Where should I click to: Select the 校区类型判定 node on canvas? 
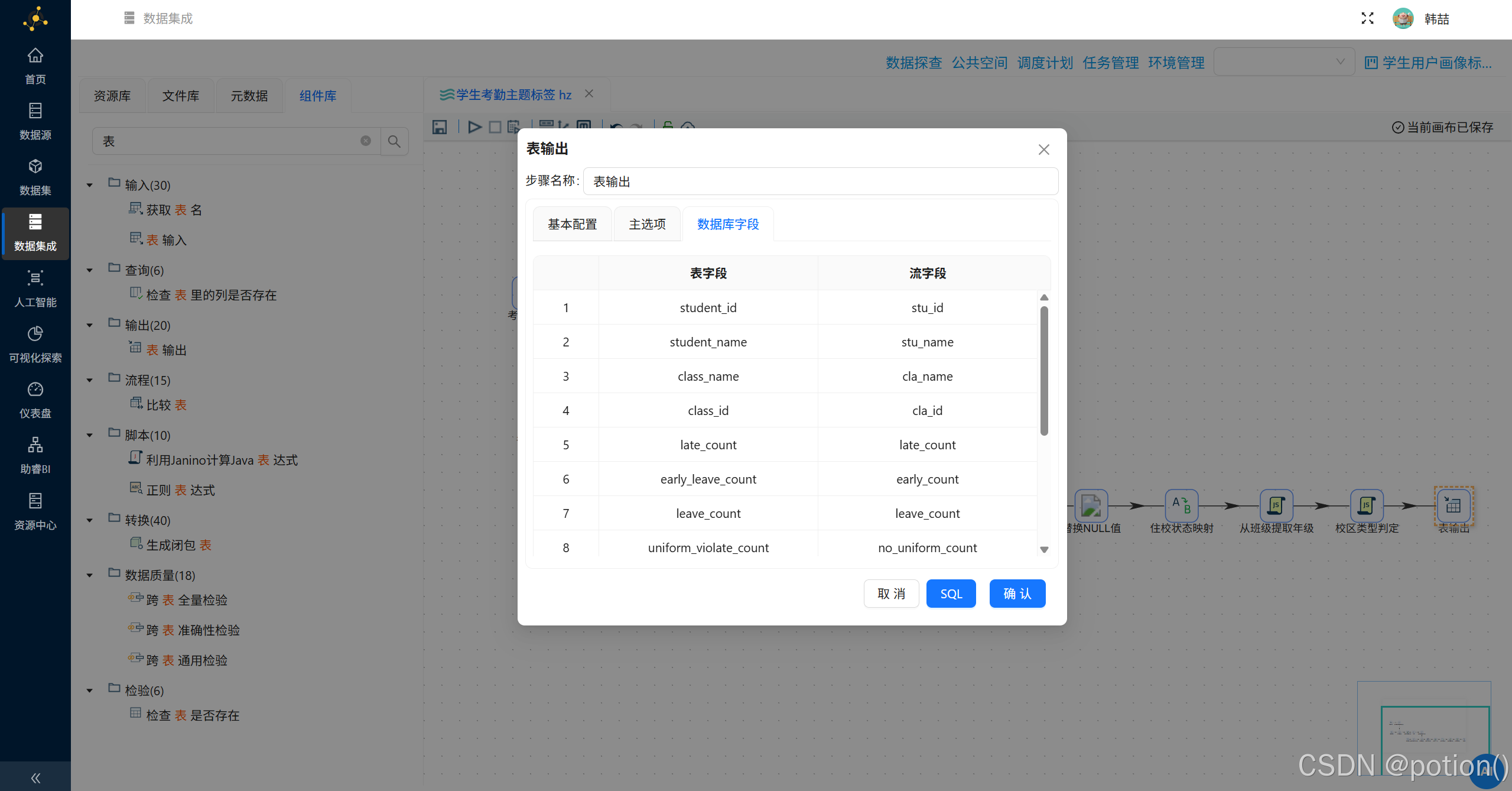tap(1367, 505)
